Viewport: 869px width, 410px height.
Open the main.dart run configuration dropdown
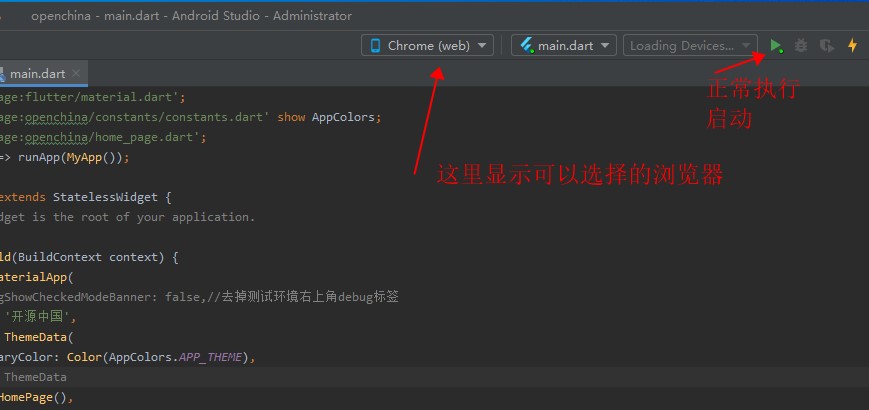point(564,45)
